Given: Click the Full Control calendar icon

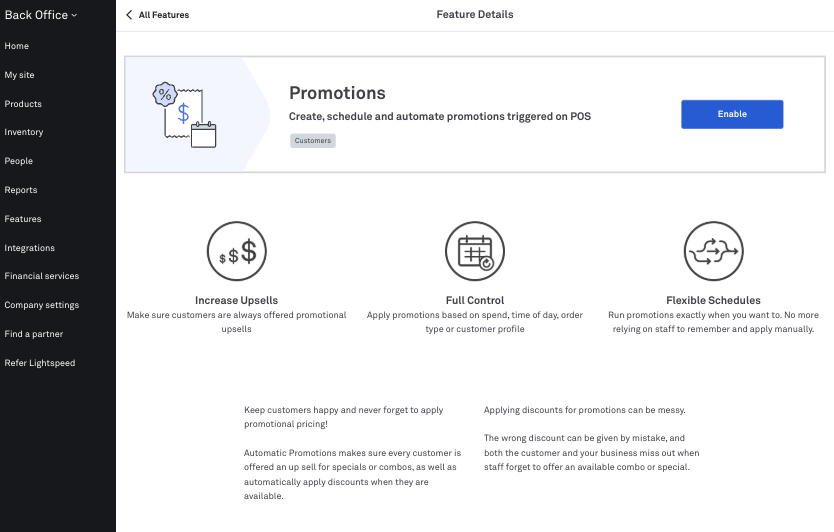Looking at the screenshot, I should point(475,251).
